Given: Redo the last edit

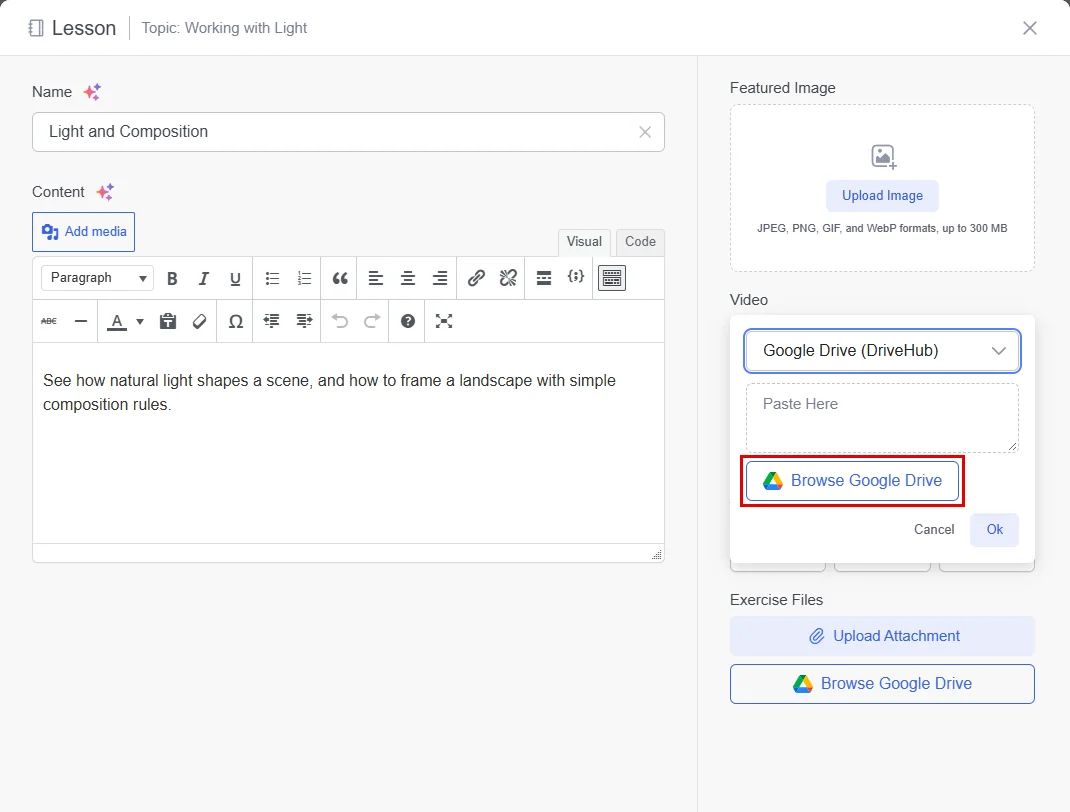Looking at the screenshot, I should 372,321.
